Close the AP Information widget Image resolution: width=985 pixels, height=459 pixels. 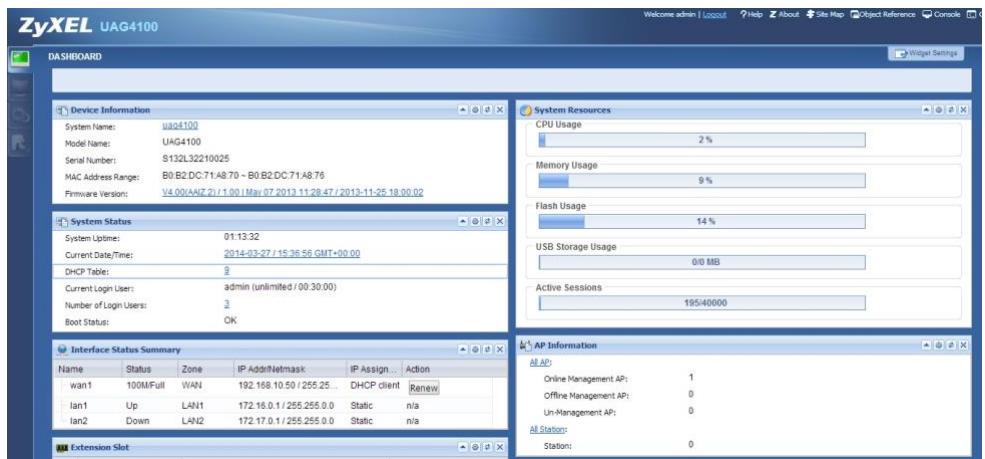pyautogui.click(x=962, y=345)
